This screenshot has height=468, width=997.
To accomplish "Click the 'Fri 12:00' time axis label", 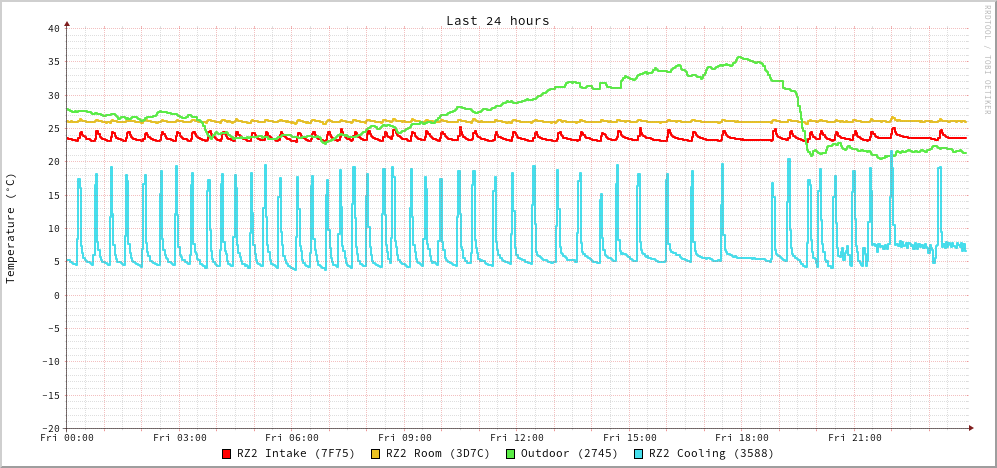I will point(518,437).
